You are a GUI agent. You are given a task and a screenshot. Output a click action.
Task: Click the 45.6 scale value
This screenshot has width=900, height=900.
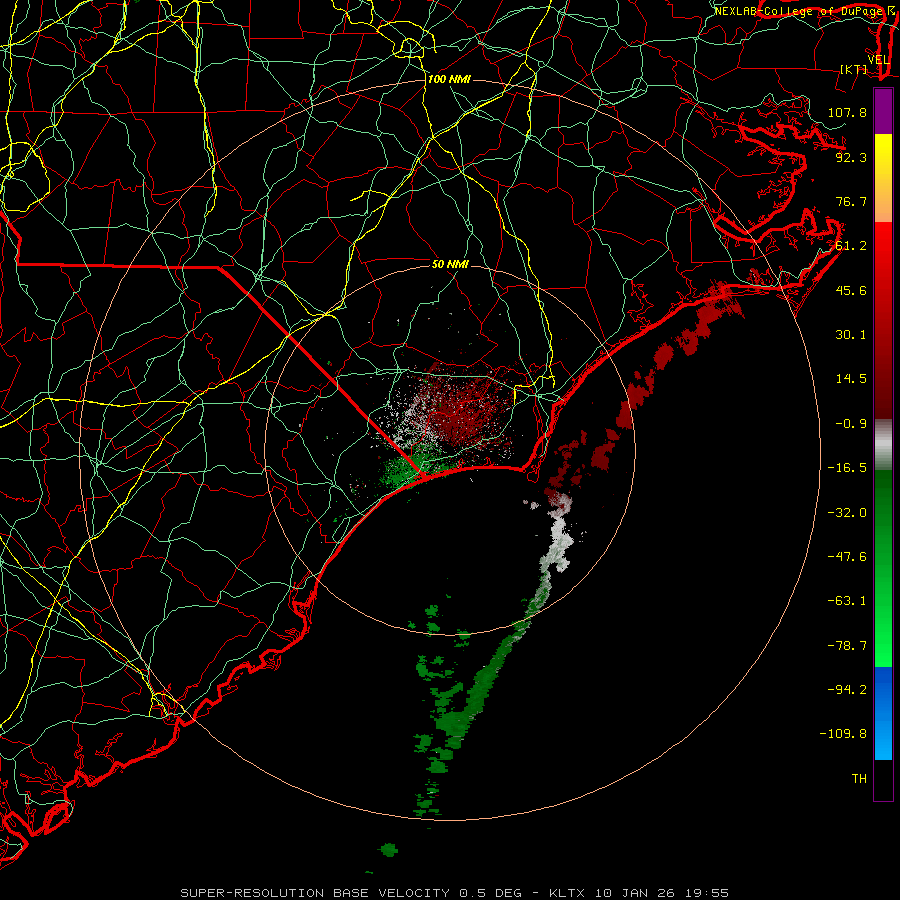[851, 290]
